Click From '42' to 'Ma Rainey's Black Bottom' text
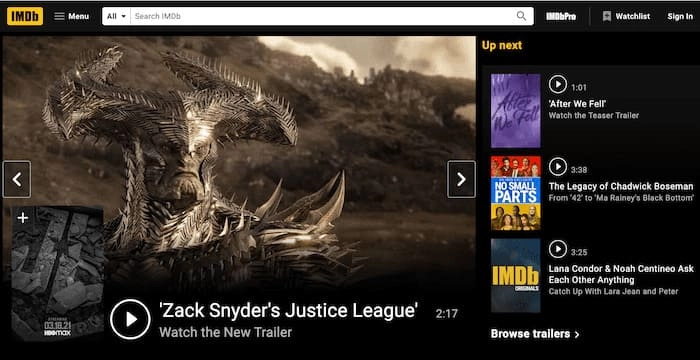The height and width of the screenshot is (360, 700). tap(621, 198)
